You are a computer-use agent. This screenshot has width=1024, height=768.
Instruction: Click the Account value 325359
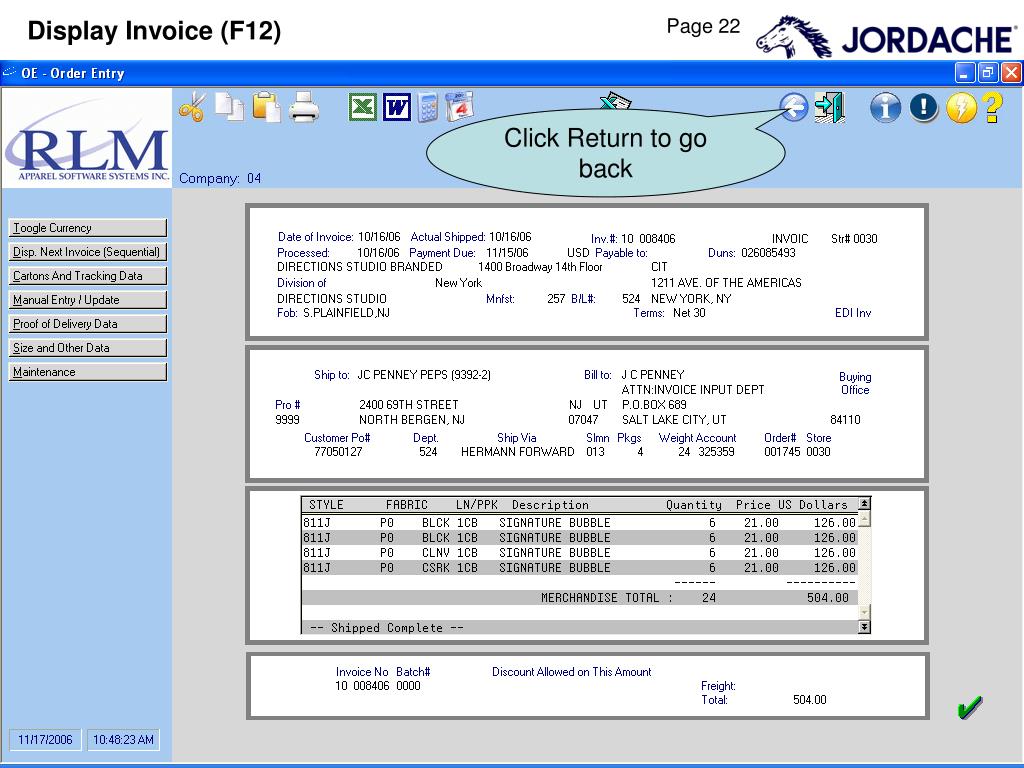point(716,452)
